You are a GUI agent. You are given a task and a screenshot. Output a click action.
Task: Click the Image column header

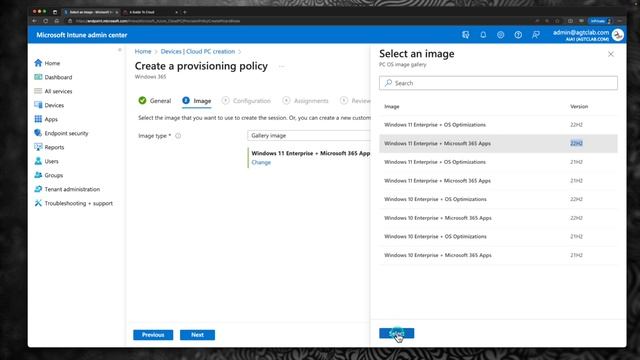pos(392,107)
